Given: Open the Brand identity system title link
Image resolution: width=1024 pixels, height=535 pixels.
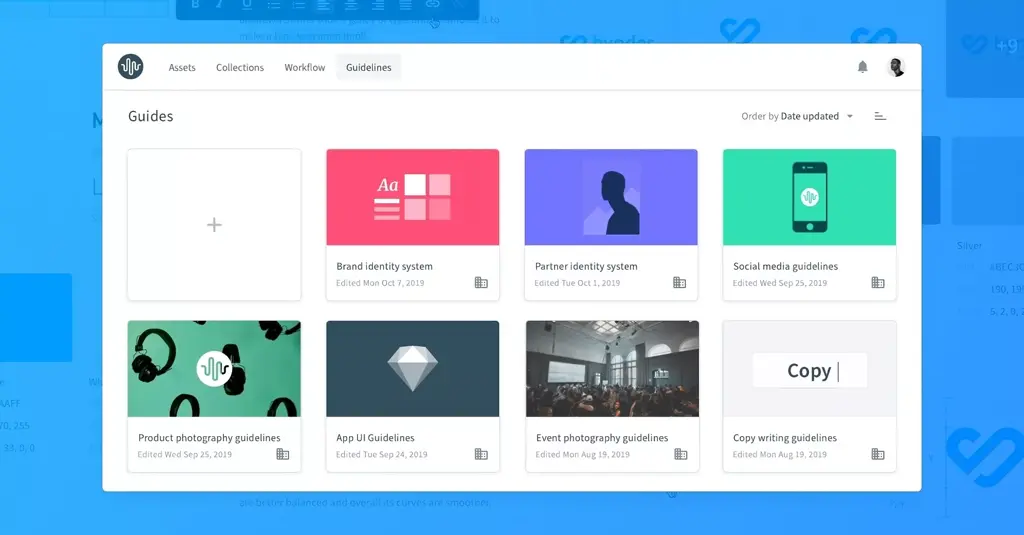Looking at the screenshot, I should 384,267.
